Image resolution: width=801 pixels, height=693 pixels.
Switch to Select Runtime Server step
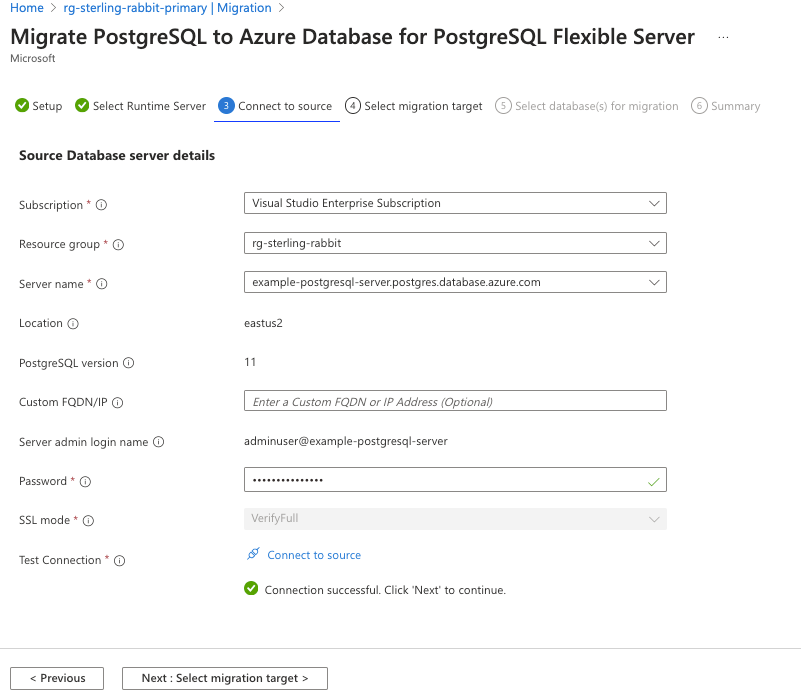(141, 106)
